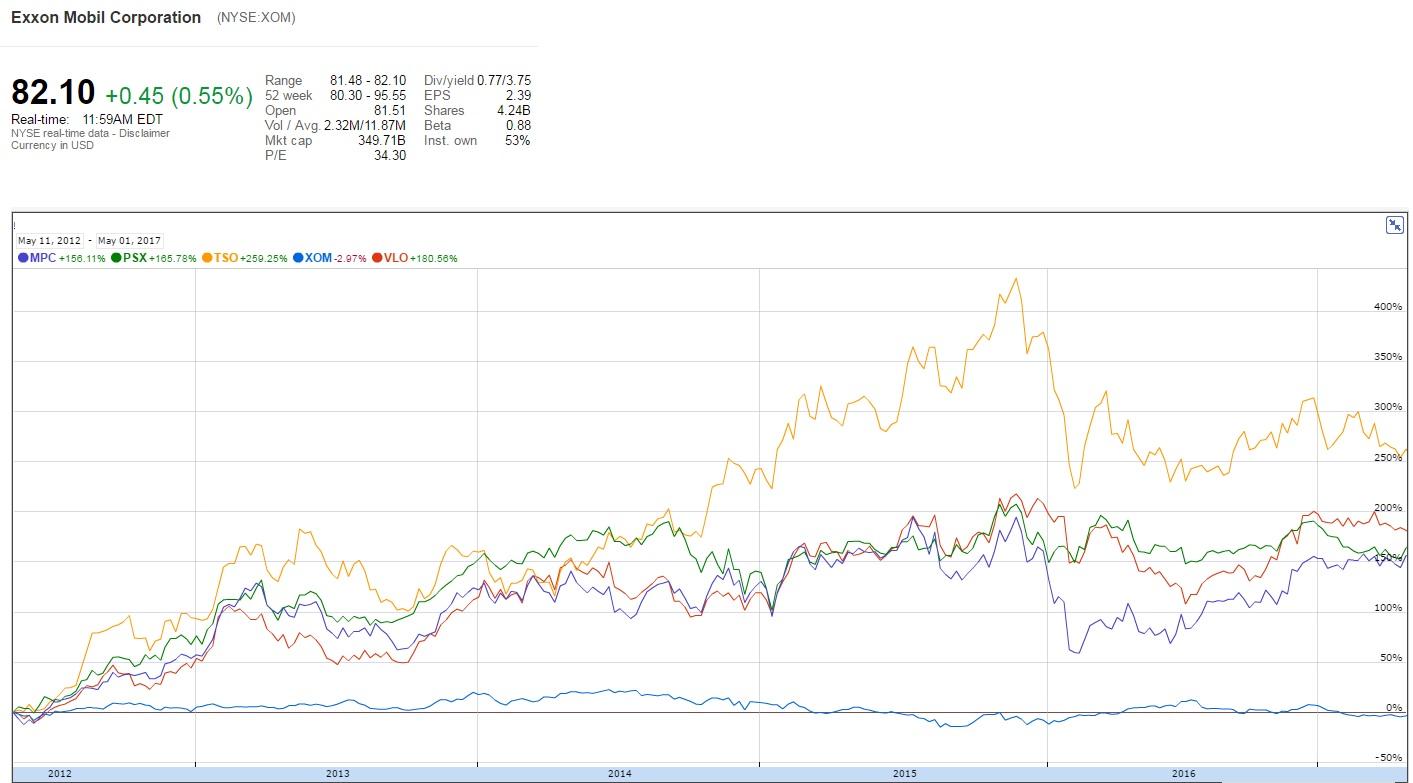Click the 400% y-axis label
This screenshot has height=783, width=1413.
coord(1388,307)
